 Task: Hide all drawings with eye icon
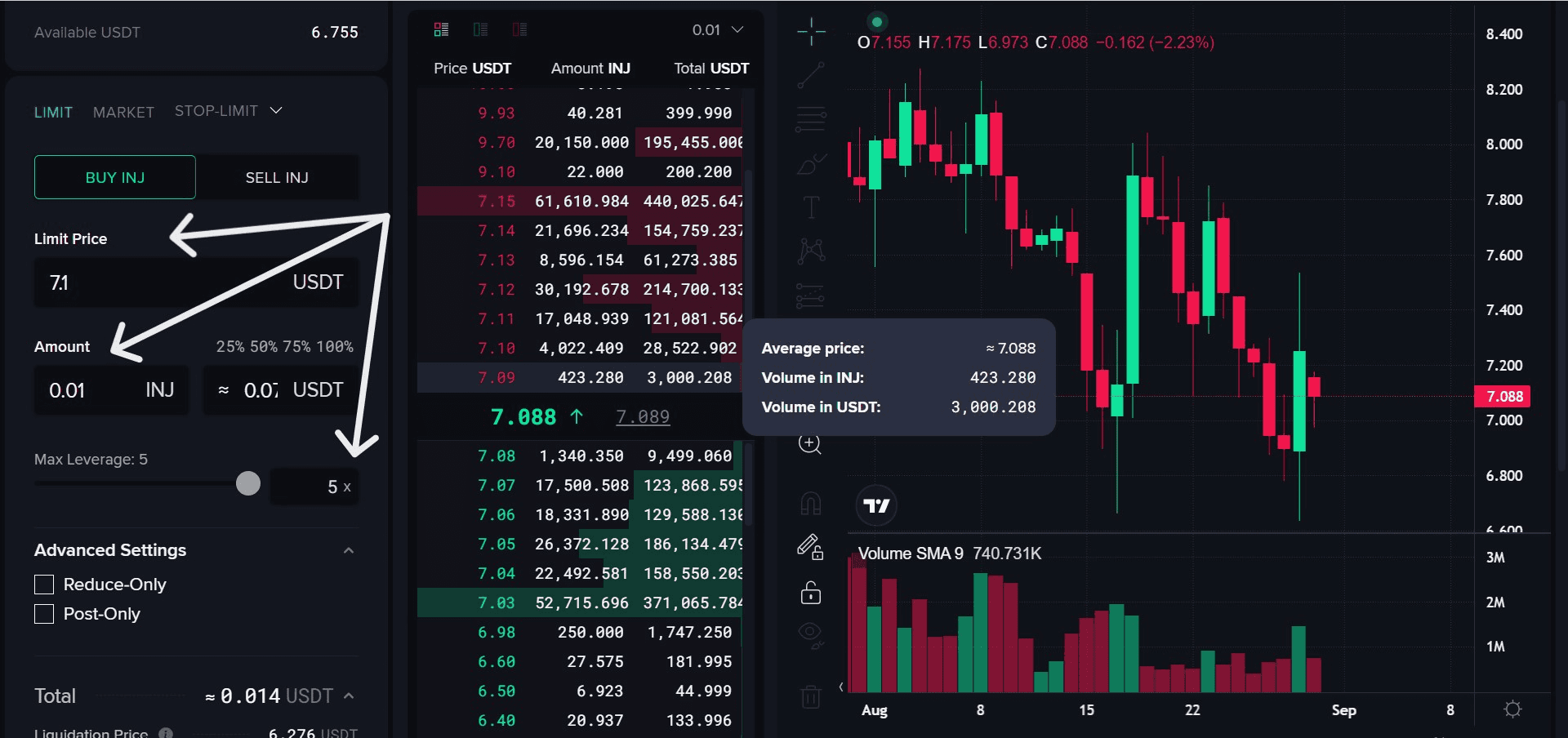pos(810,634)
